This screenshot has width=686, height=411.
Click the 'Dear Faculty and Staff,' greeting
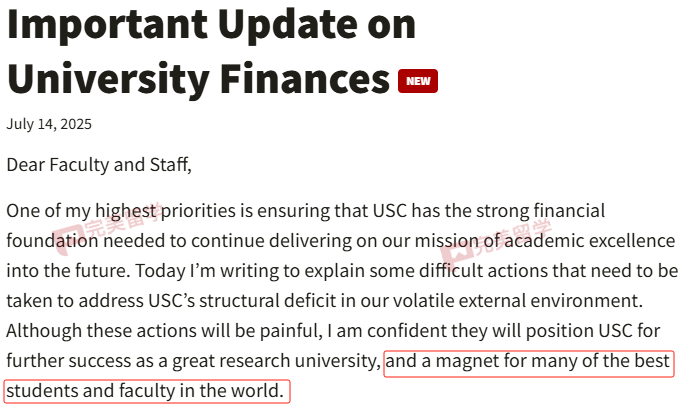click(x=99, y=165)
